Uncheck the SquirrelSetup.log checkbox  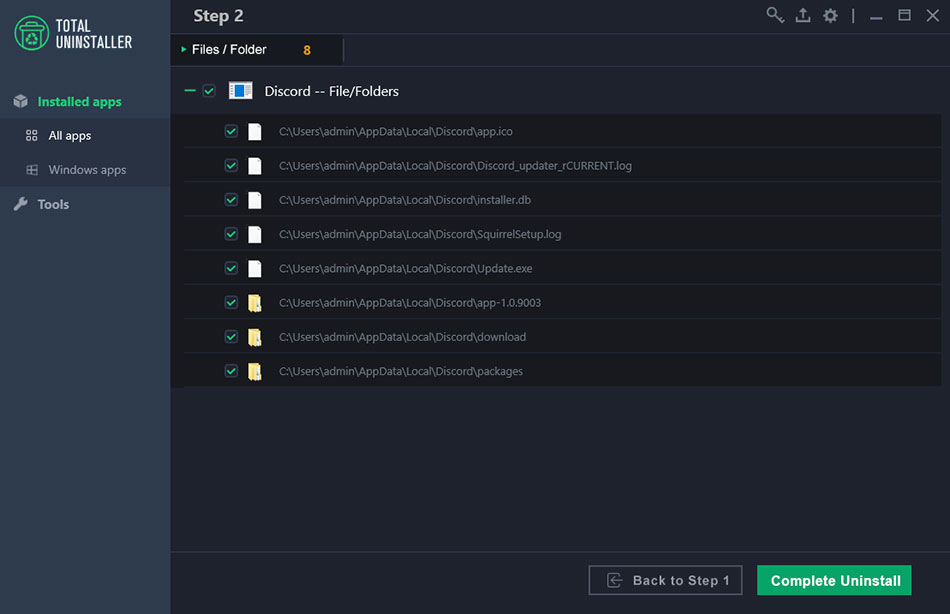click(231, 234)
